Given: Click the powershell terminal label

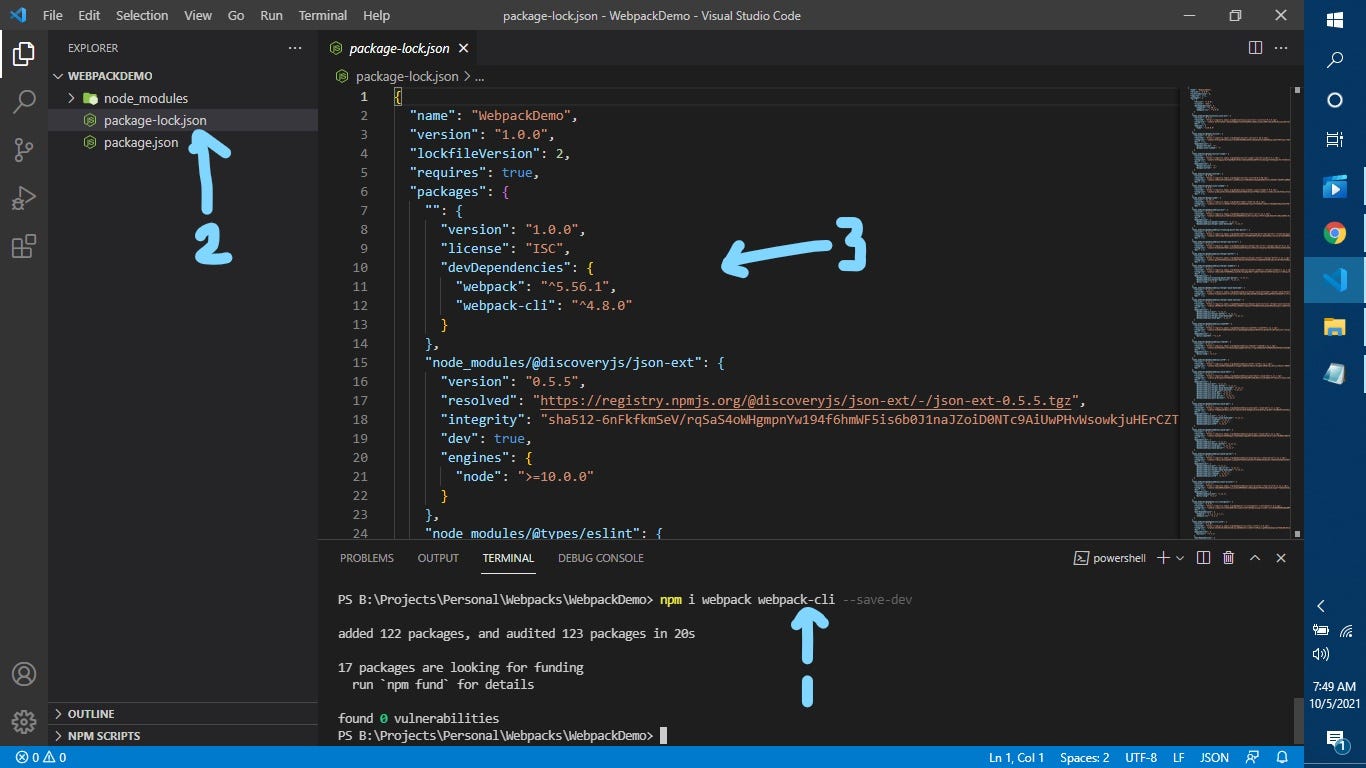Looking at the screenshot, I should pyautogui.click(x=1110, y=558).
